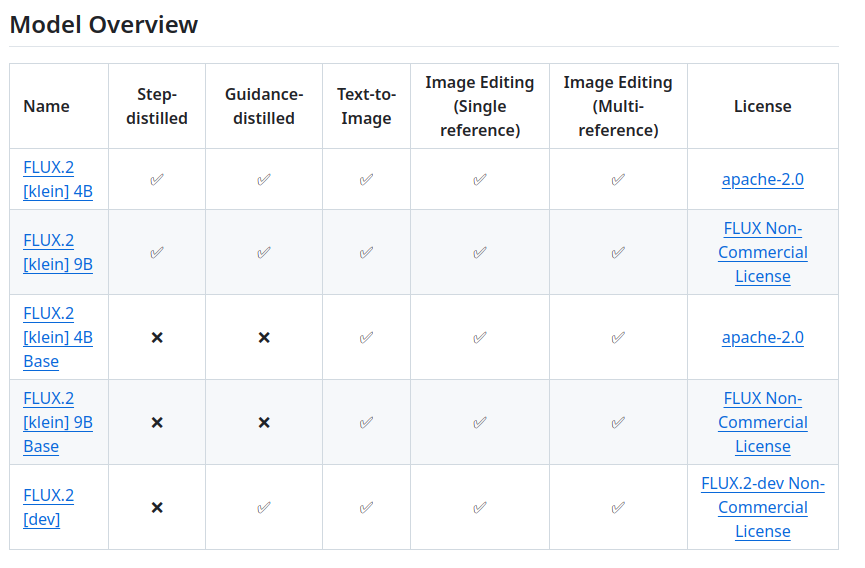Image resolution: width=865 pixels, height=568 pixels.
Task: Click Guidance-distilled cross for klein 9B Base
Action: click(x=264, y=423)
